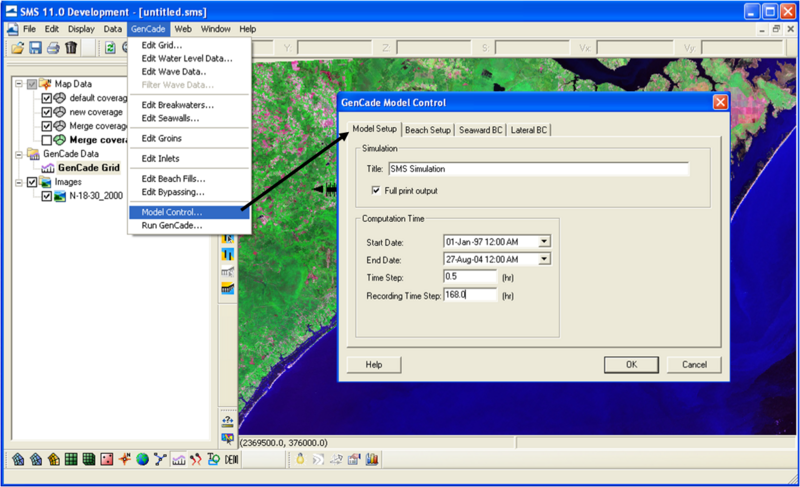This screenshot has height=487, width=800.
Task: Click the green Refresh icon in toolbar
Action: pos(110,48)
